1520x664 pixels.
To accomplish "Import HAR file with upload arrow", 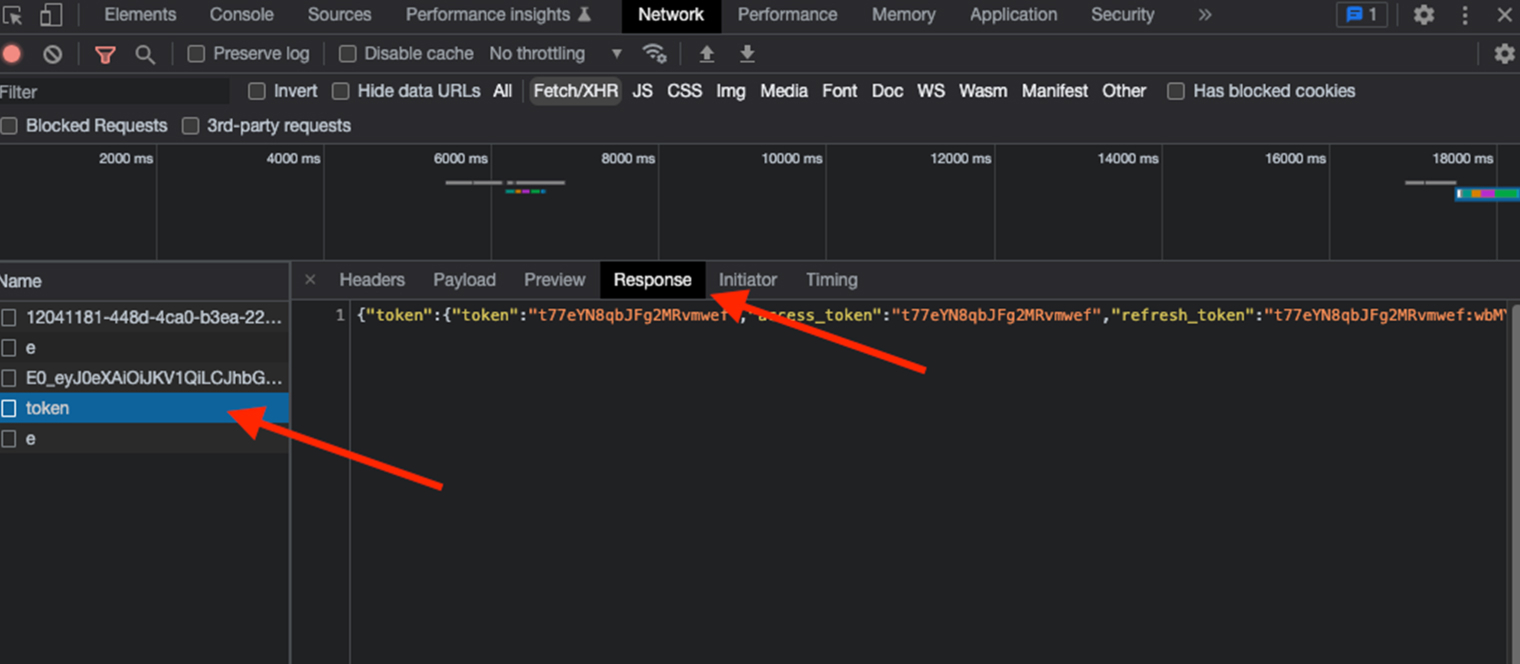I will coord(707,54).
